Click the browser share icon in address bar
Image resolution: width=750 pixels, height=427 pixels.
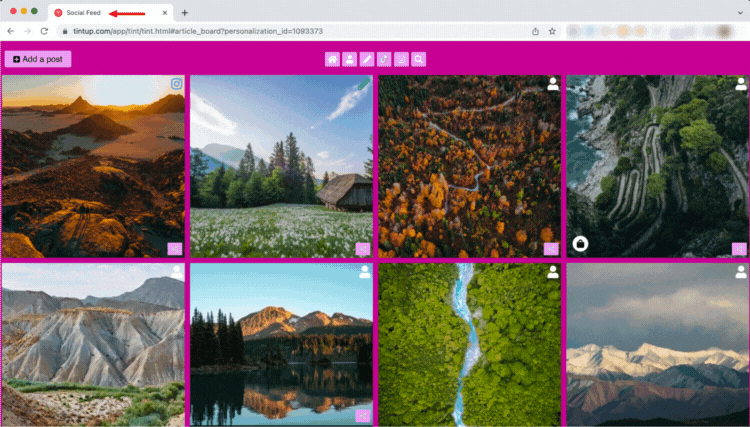pyautogui.click(x=535, y=31)
